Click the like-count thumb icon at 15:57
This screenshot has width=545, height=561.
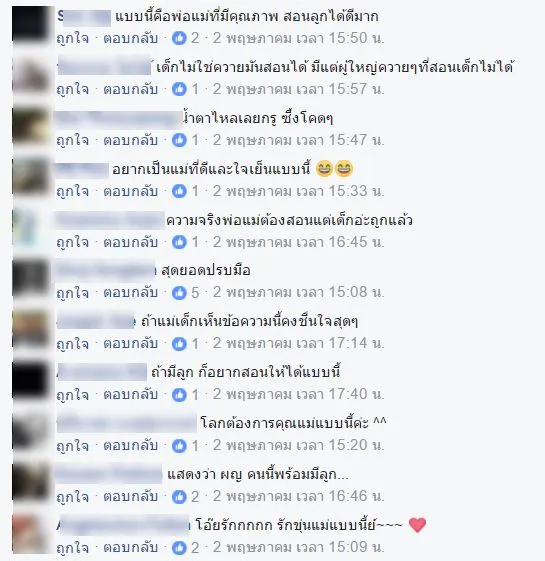[x=179, y=89]
